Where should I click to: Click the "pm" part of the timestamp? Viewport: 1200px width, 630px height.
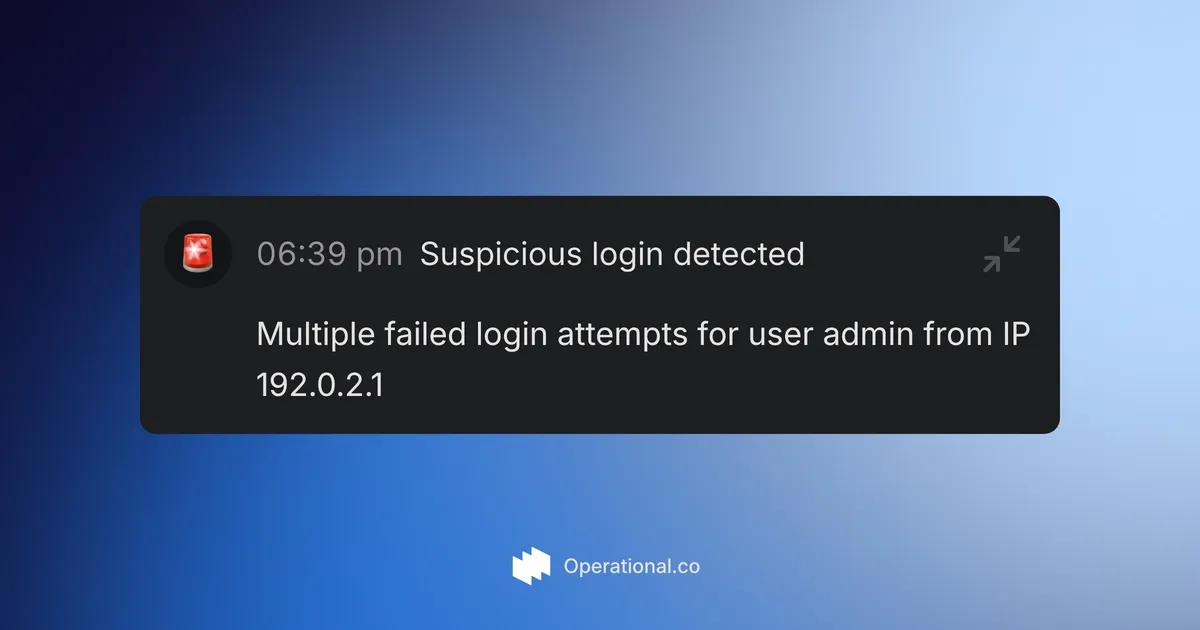[x=380, y=256]
